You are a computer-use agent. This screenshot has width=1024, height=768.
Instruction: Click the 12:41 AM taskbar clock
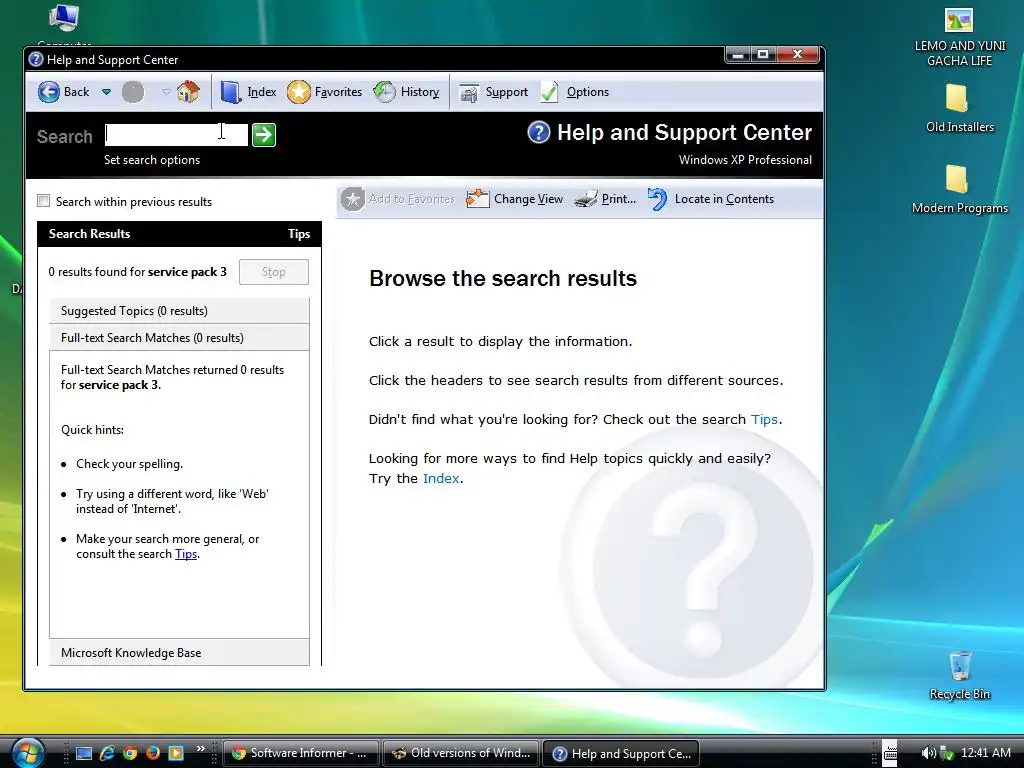pyautogui.click(x=985, y=753)
